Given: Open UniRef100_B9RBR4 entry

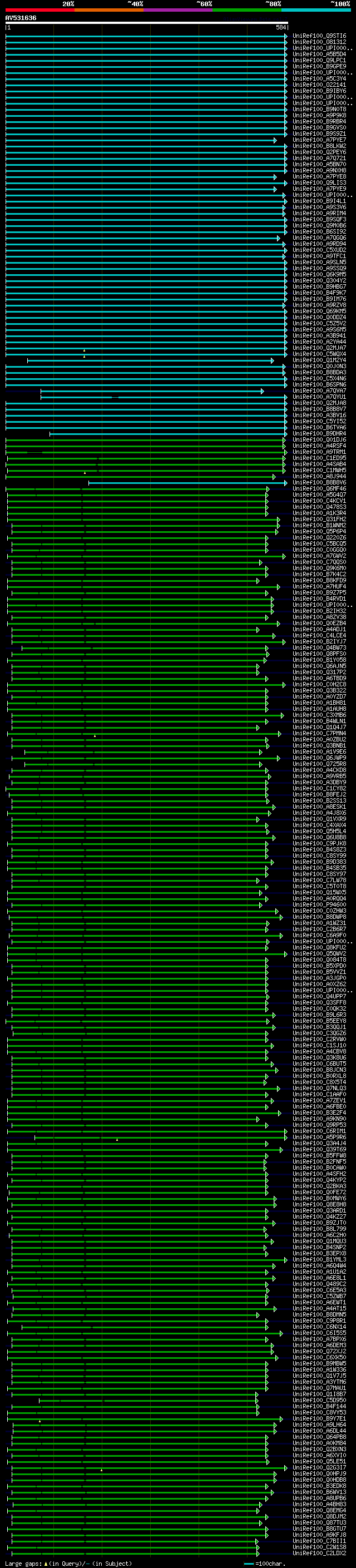Looking at the screenshot, I should [x=319, y=122].
